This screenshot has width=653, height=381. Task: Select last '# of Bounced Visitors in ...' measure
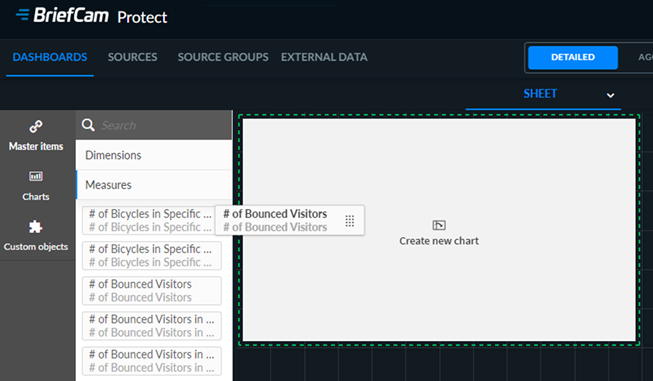(152, 361)
